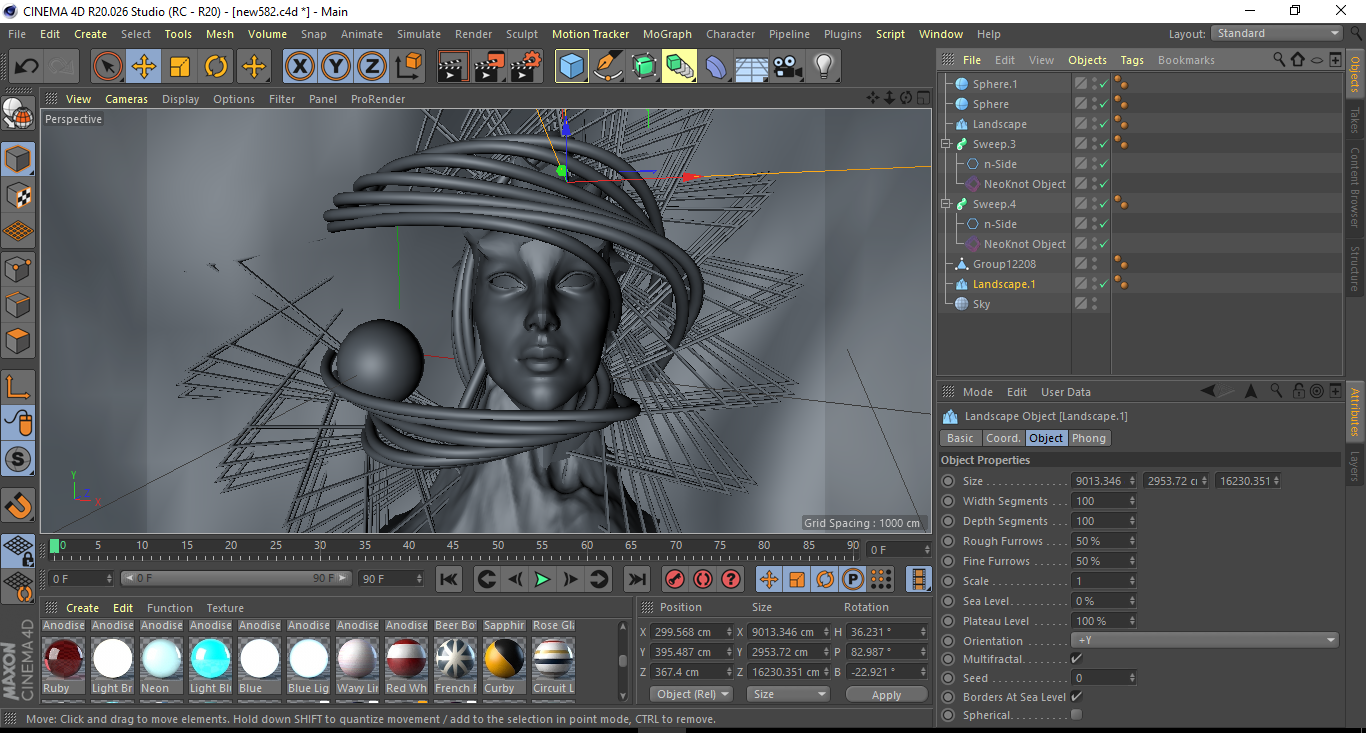Add a floor/environment object
Viewport: 1366px width, 733px height.
pyautogui.click(x=752, y=67)
